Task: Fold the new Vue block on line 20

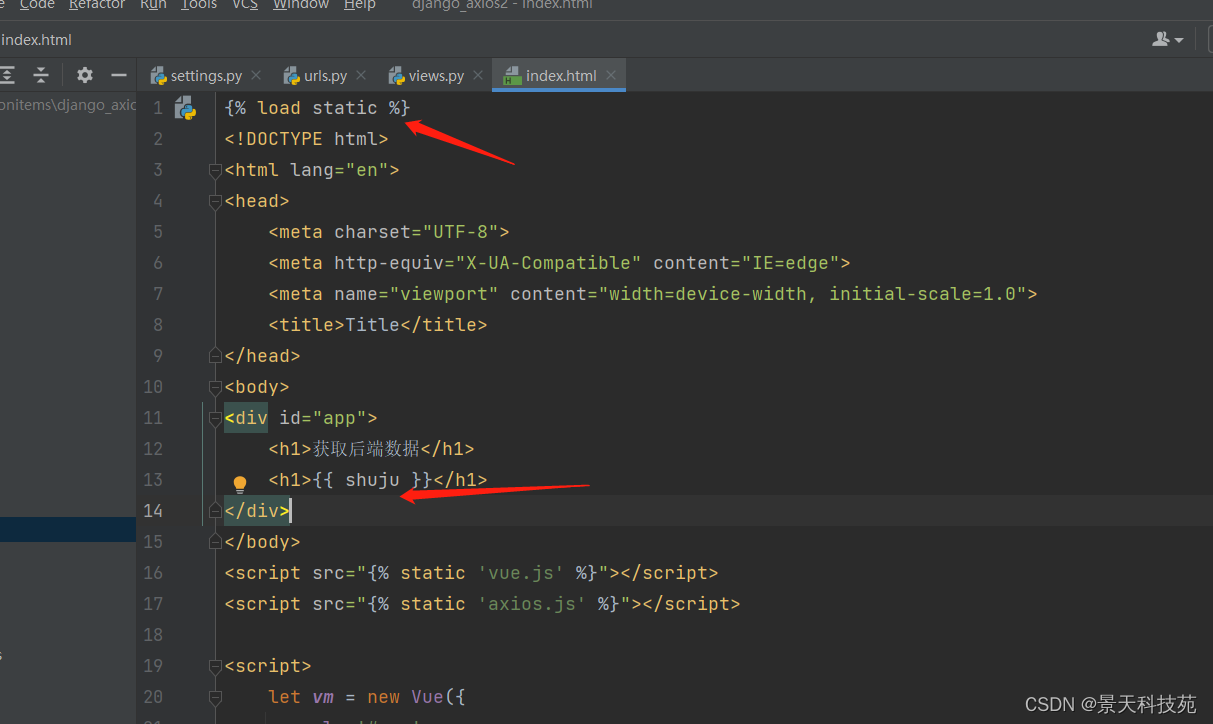Action: point(215,697)
